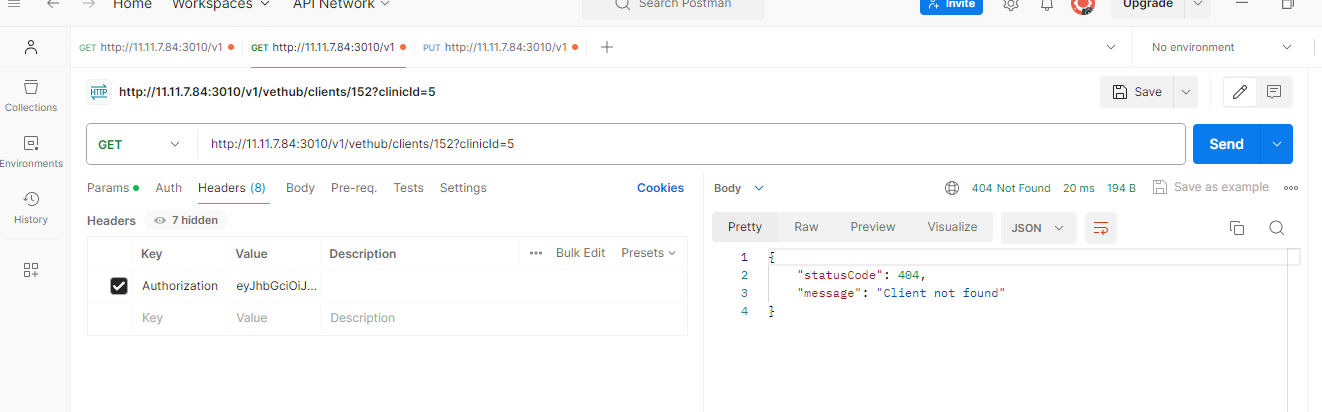Click the network globe icon

pos(952,188)
